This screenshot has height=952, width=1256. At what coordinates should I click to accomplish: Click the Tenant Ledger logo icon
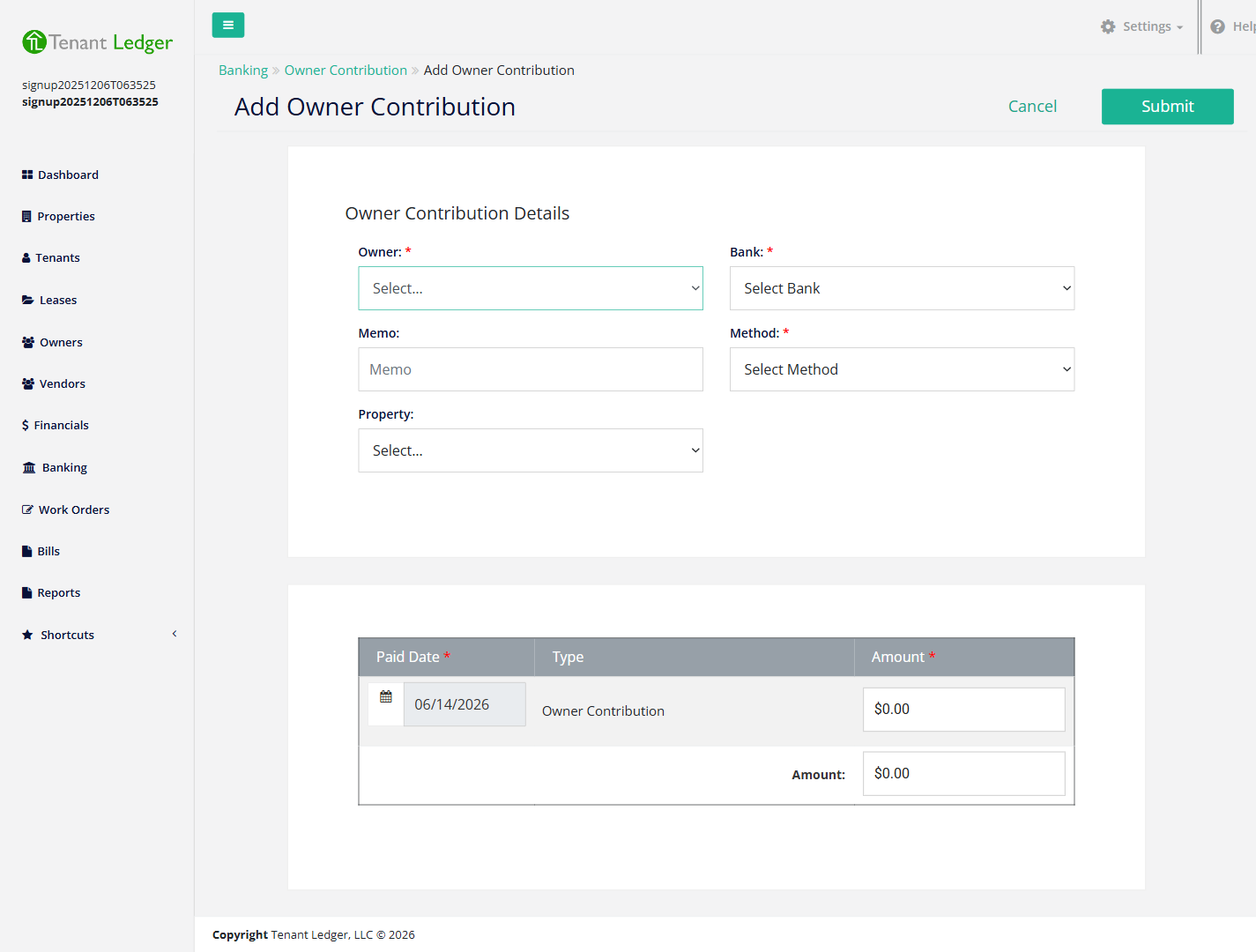click(34, 41)
